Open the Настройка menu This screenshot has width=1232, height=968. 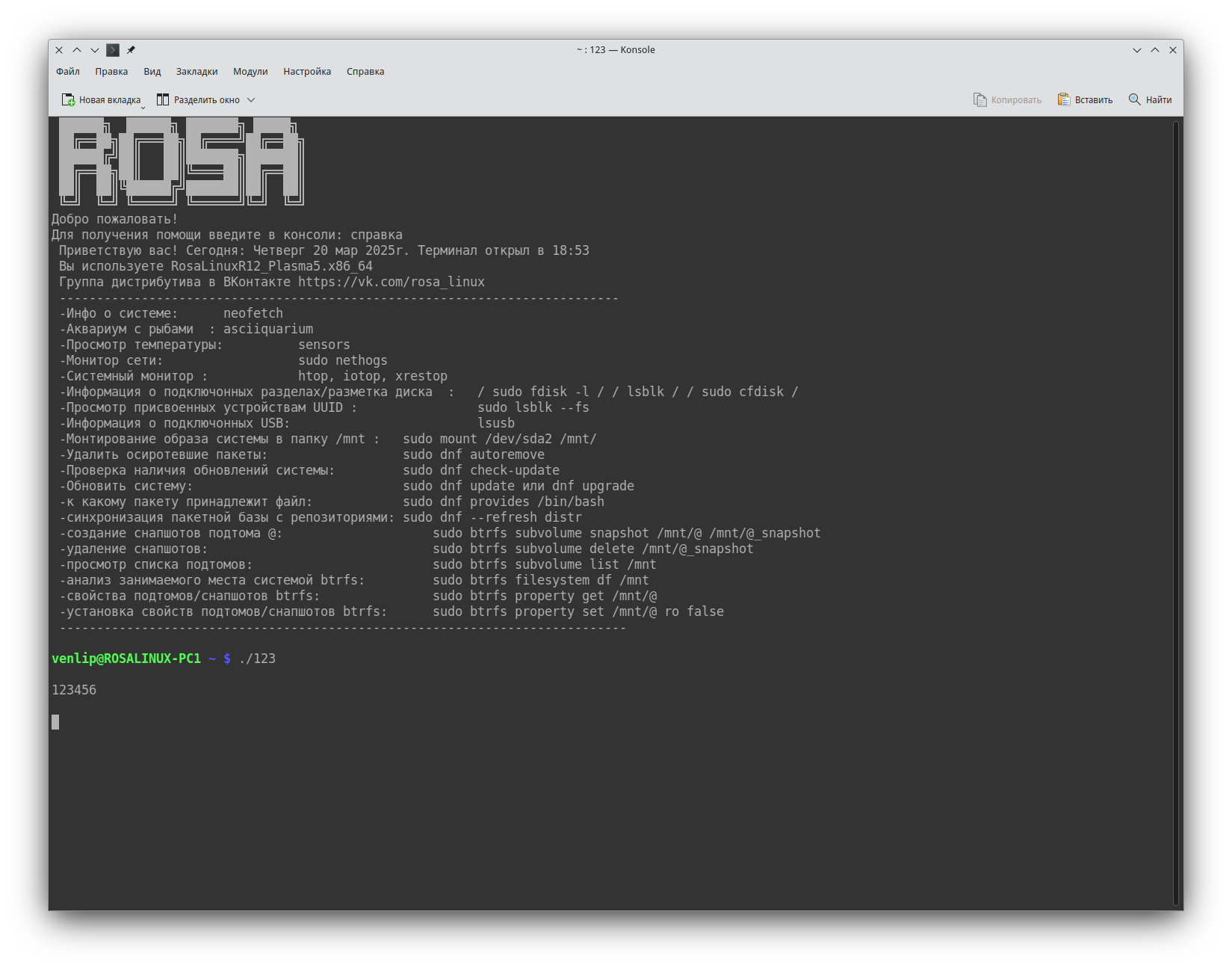point(307,72)
